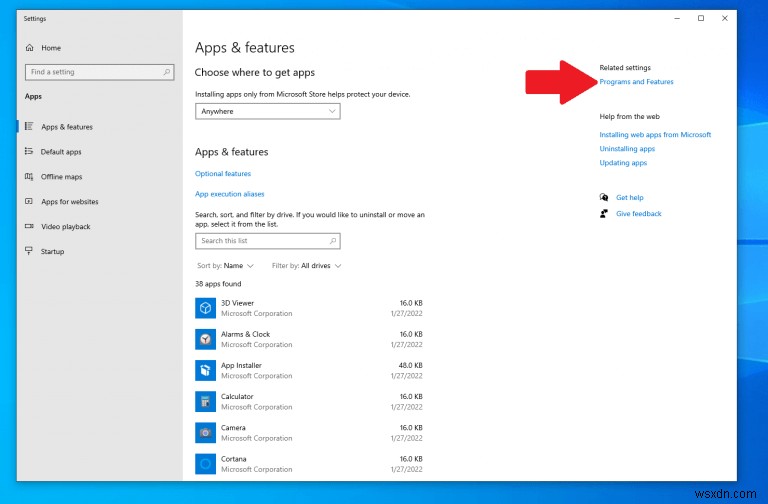Open Programs and Features link
The height and width of the screenshot is (504, 768).
point(636,82)
